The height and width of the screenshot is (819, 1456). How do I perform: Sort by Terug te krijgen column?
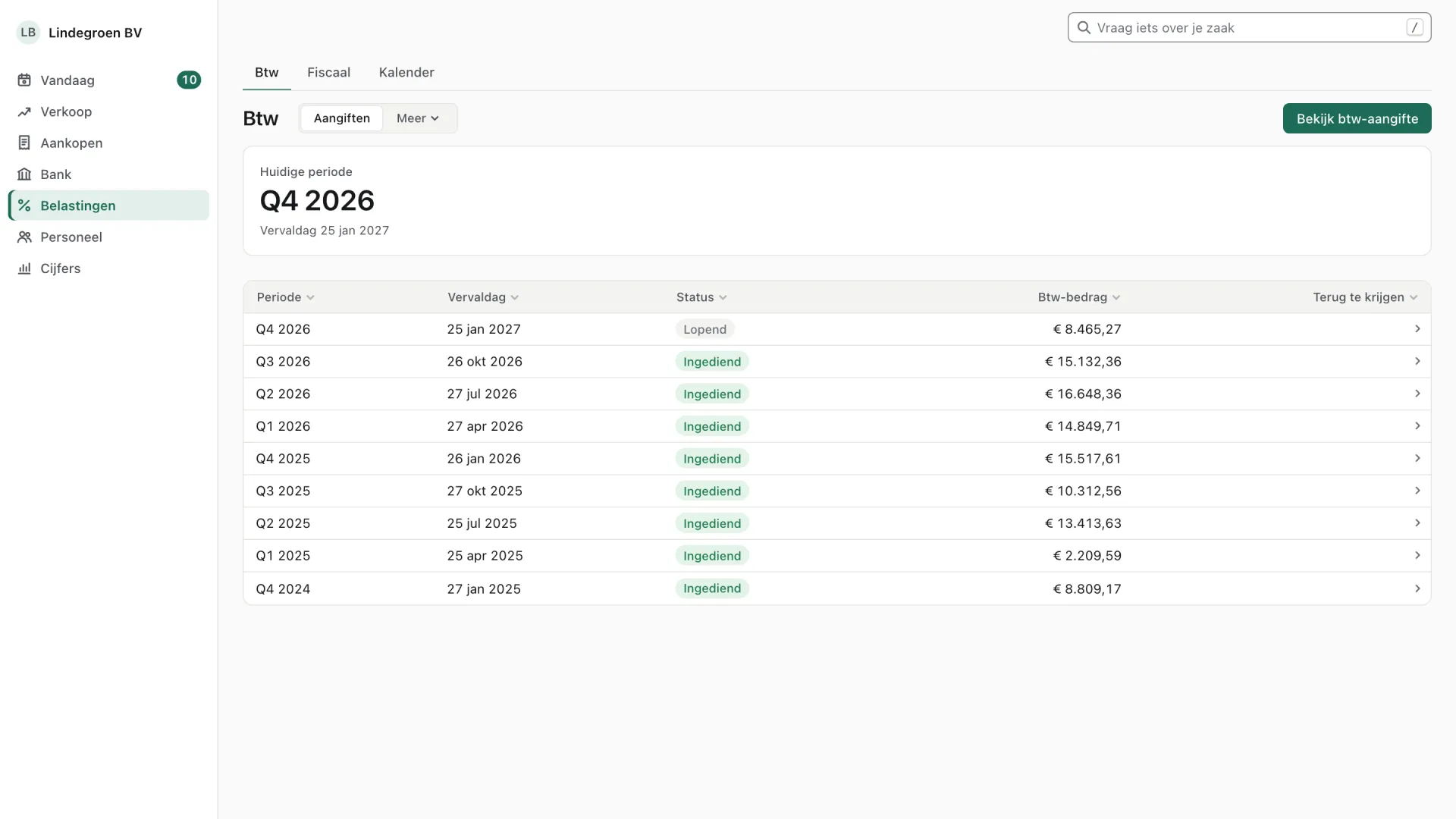[x=1365, y=297]
